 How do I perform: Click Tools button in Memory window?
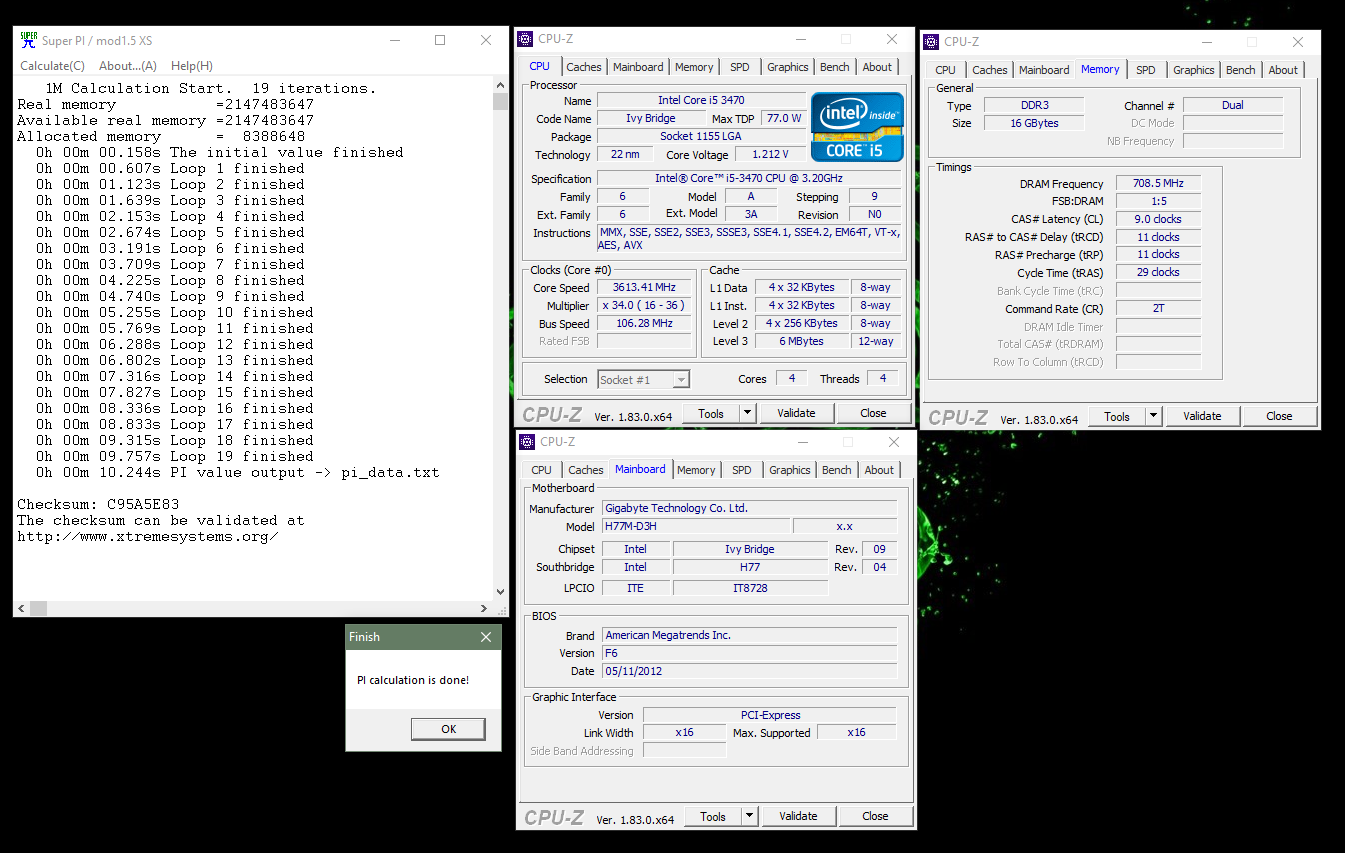tap(1117, 416)
